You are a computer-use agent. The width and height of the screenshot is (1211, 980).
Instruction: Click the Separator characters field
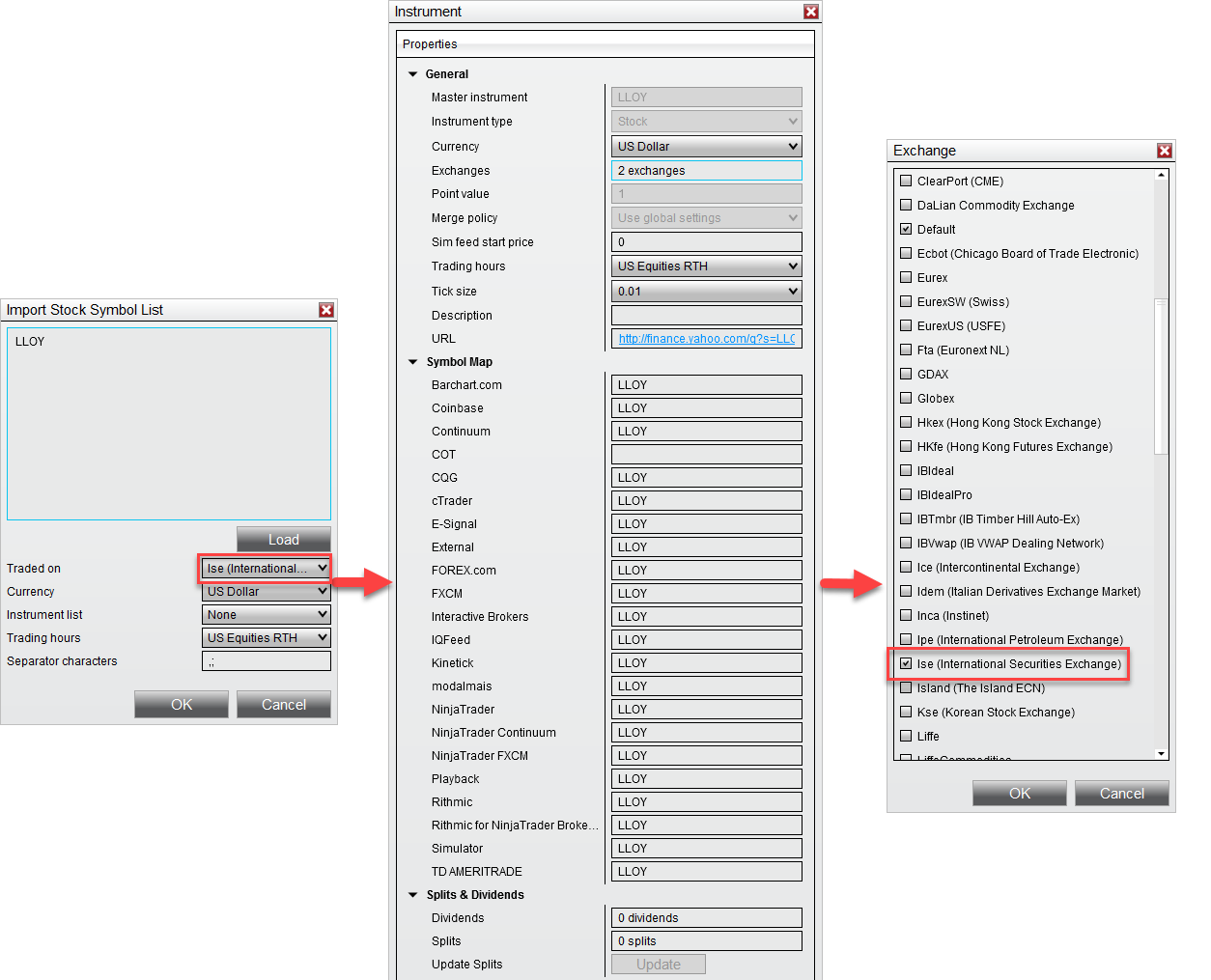[x=267, y=661]
